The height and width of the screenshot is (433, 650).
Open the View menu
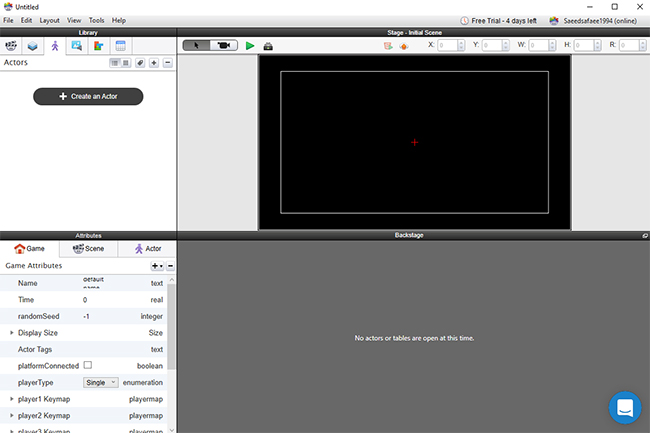[74, 20]
